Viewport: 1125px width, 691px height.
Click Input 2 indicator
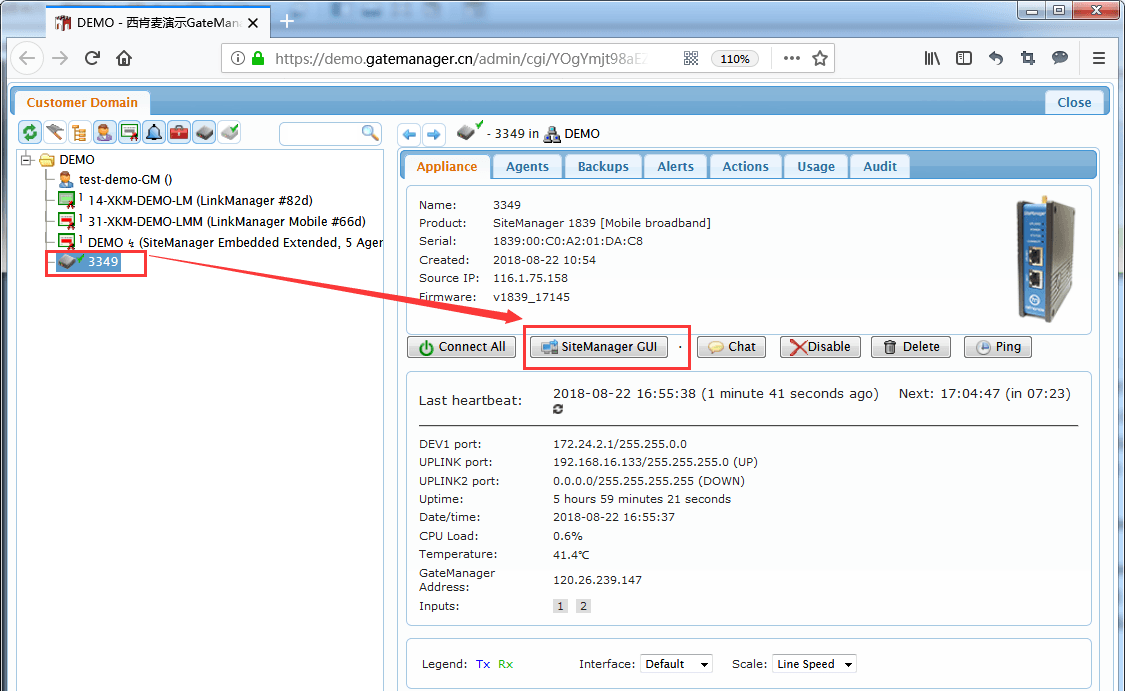[583, 606]
